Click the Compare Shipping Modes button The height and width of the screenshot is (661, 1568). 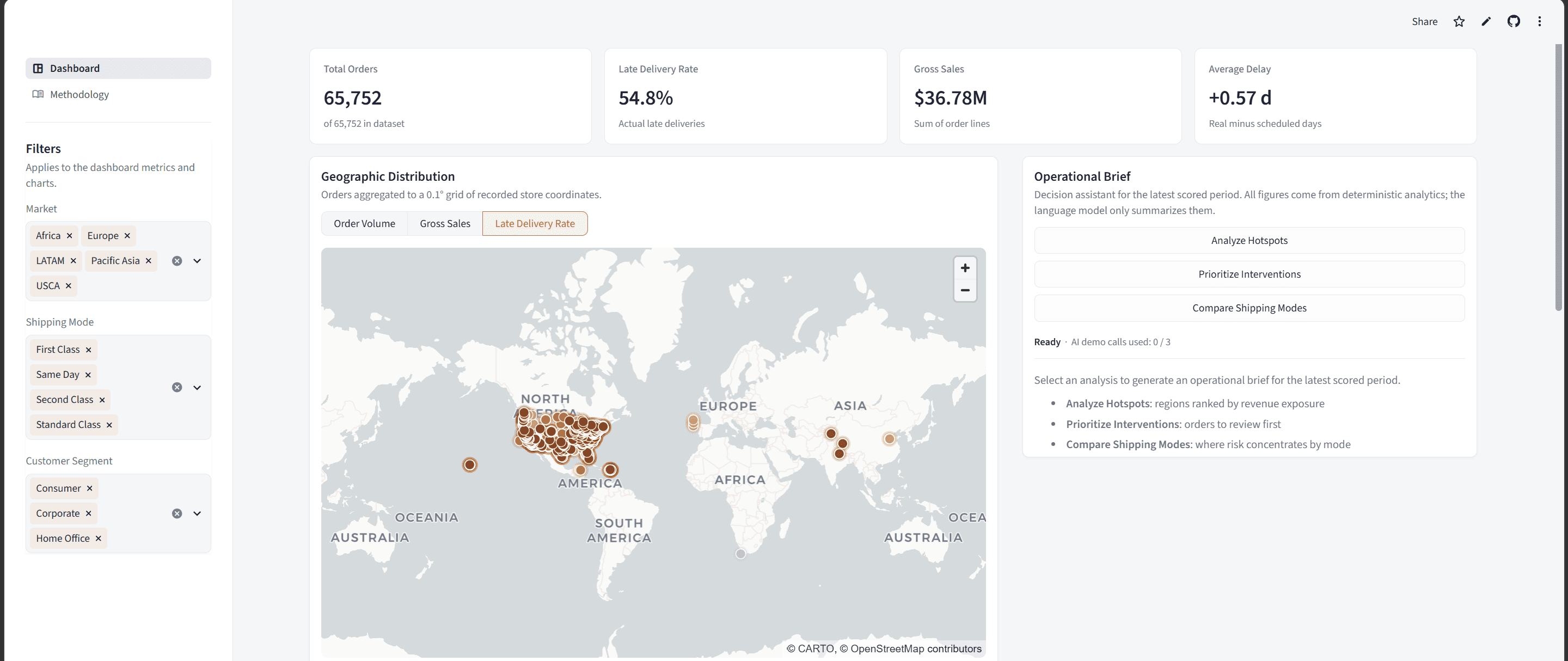point(1249,308)
